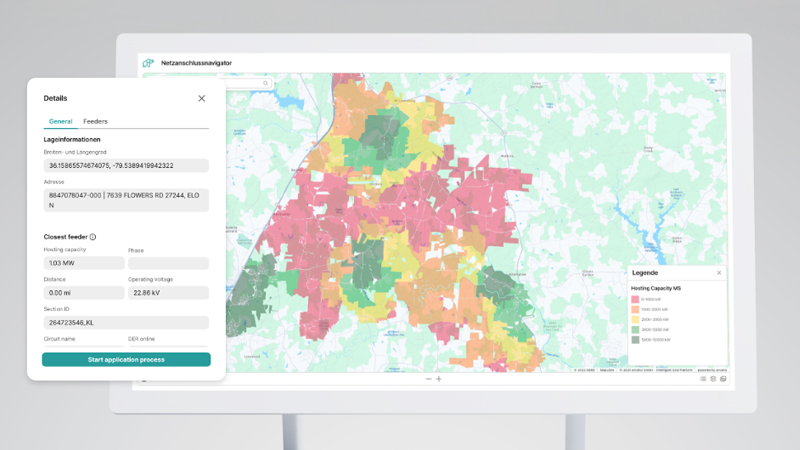800x450 pixels.
Task: Click the Hosting capacity 1.03 MW field
Action: point(84,263)
